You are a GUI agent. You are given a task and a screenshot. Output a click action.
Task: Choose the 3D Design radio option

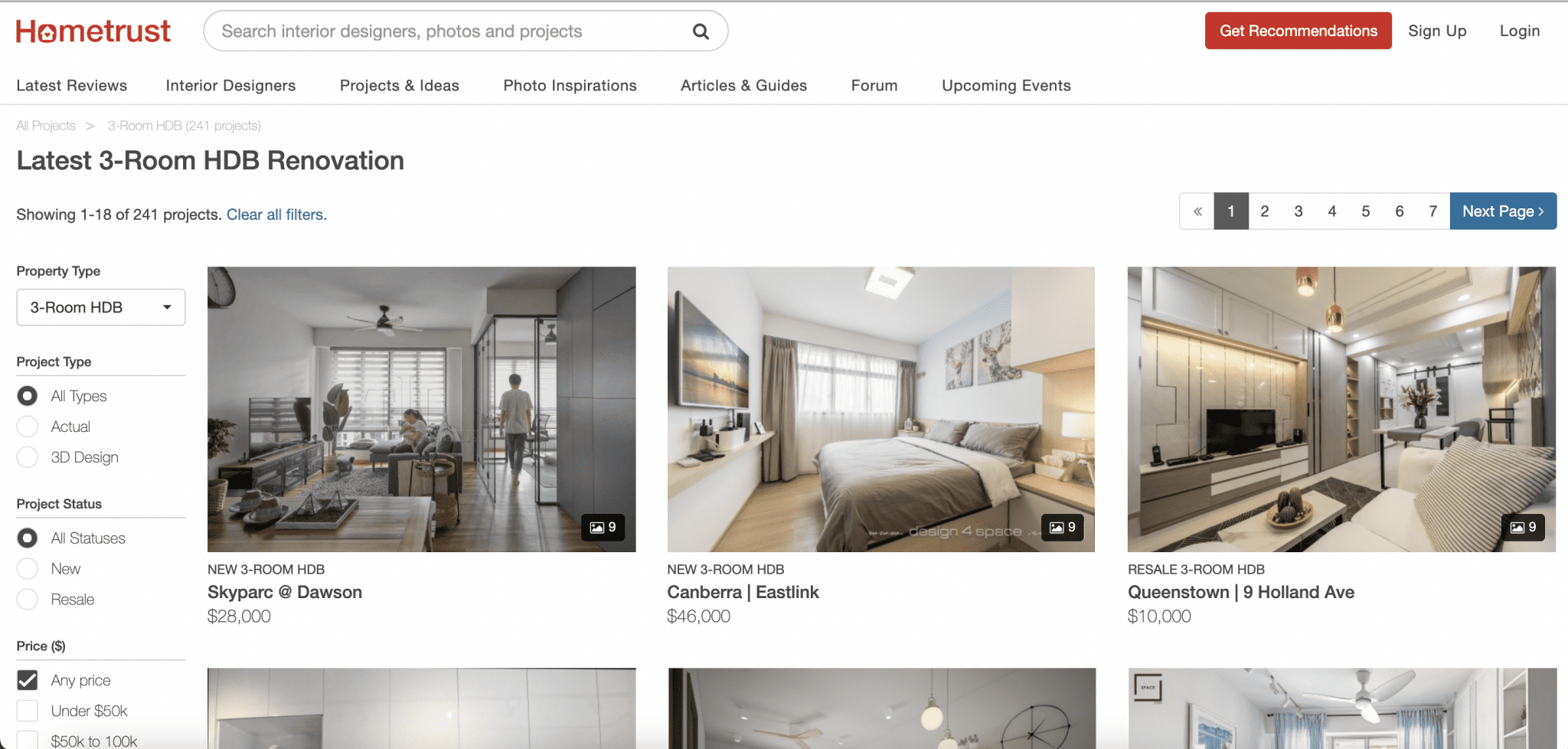[28, 457]
